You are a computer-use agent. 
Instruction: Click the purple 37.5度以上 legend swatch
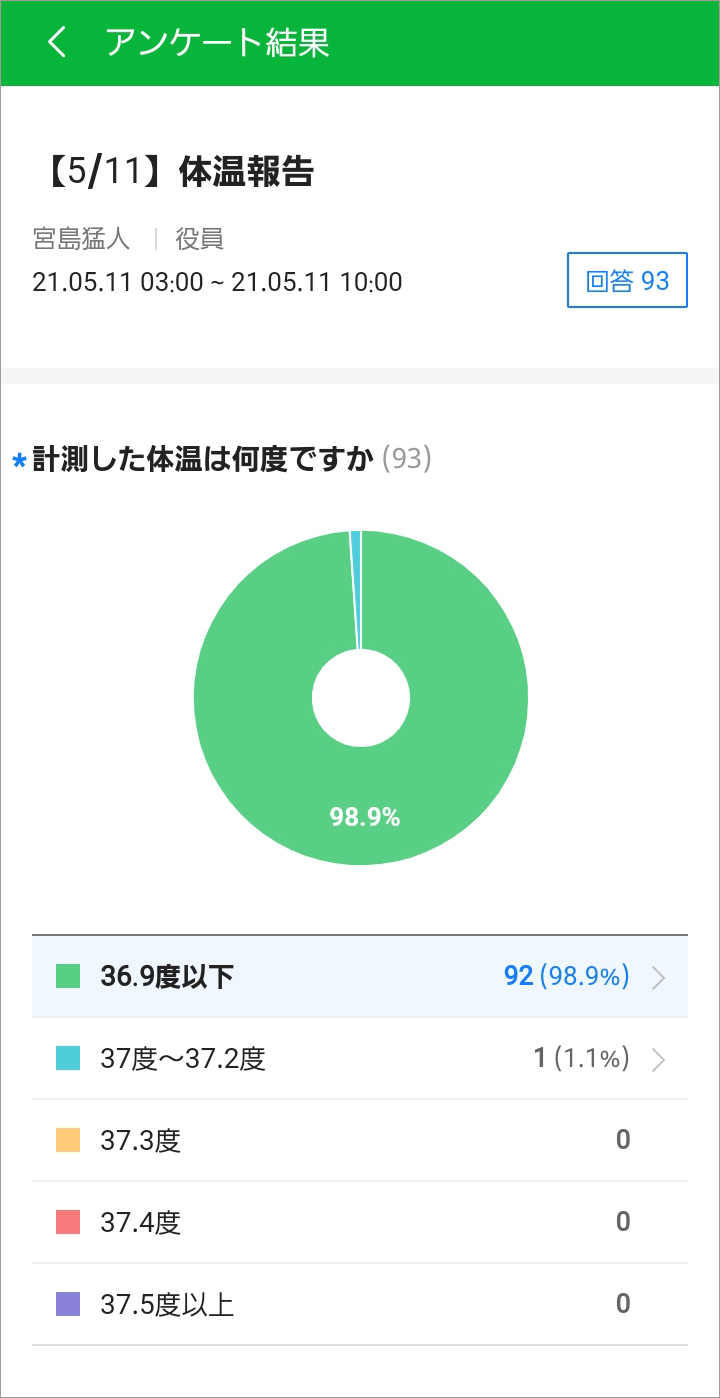point(68,1304)
